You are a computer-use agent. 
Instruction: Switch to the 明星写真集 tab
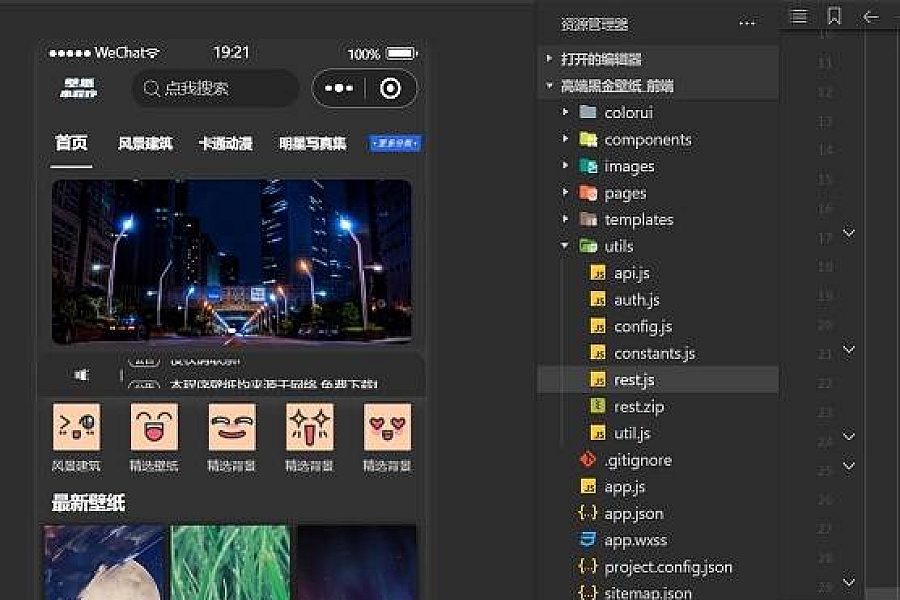pyautogui.click(x=313, y=144)
